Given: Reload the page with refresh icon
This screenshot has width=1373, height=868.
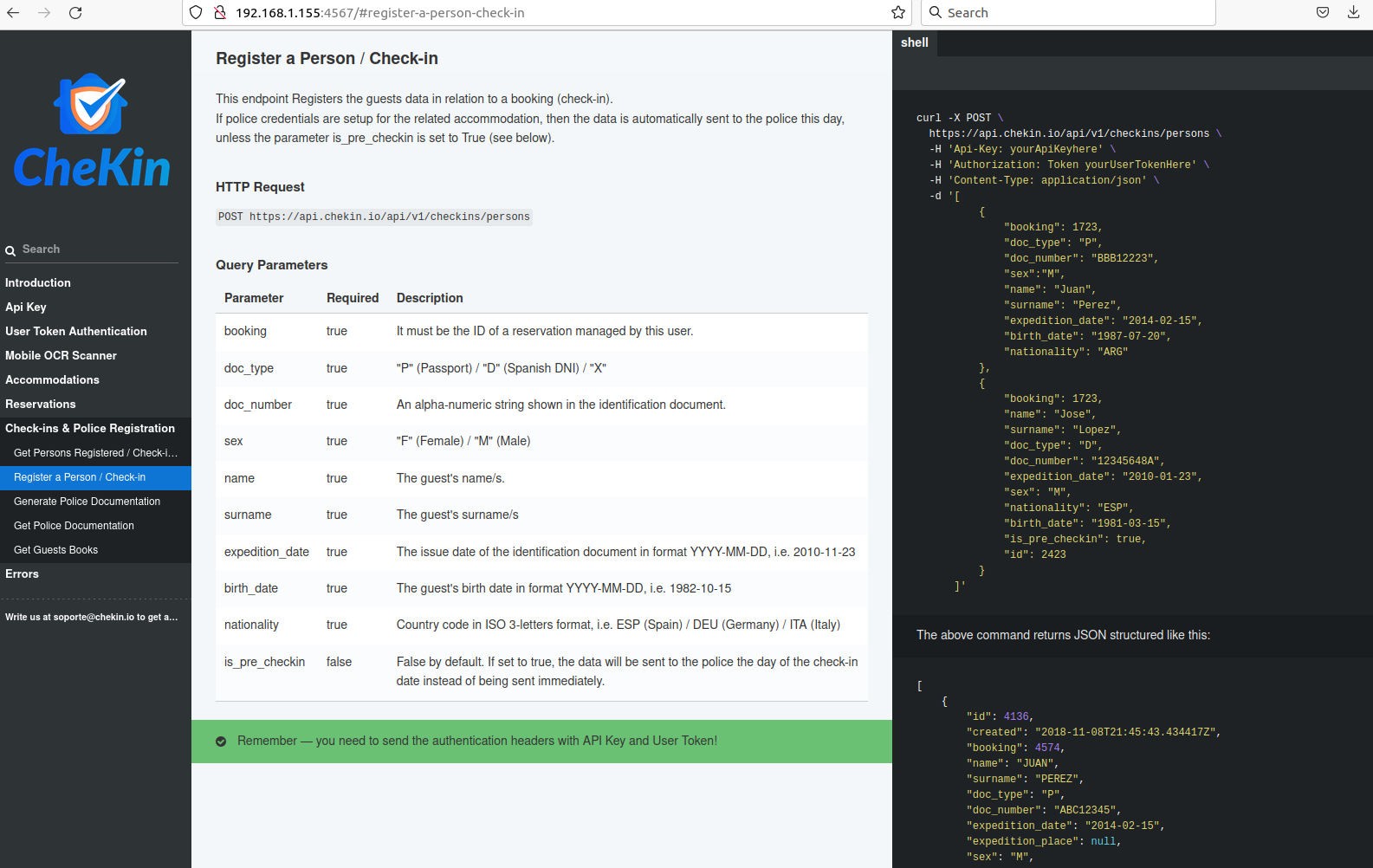Looking at the screenshot, I should [75, 13].
